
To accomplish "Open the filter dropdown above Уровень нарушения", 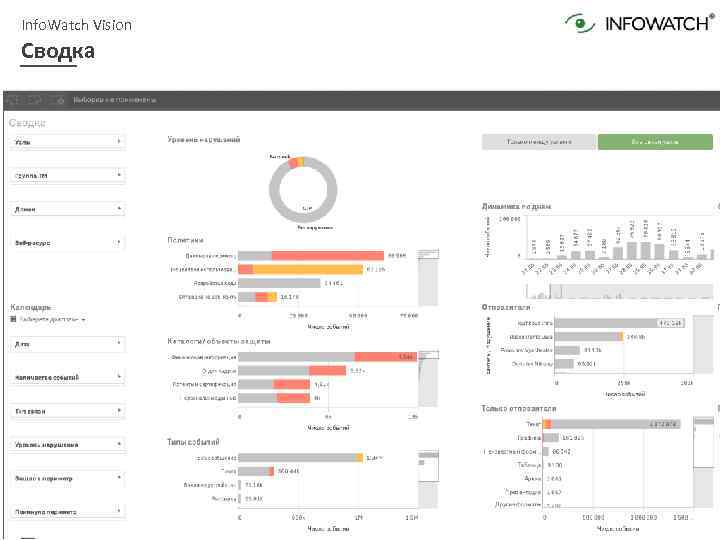I will pos(68,411).
